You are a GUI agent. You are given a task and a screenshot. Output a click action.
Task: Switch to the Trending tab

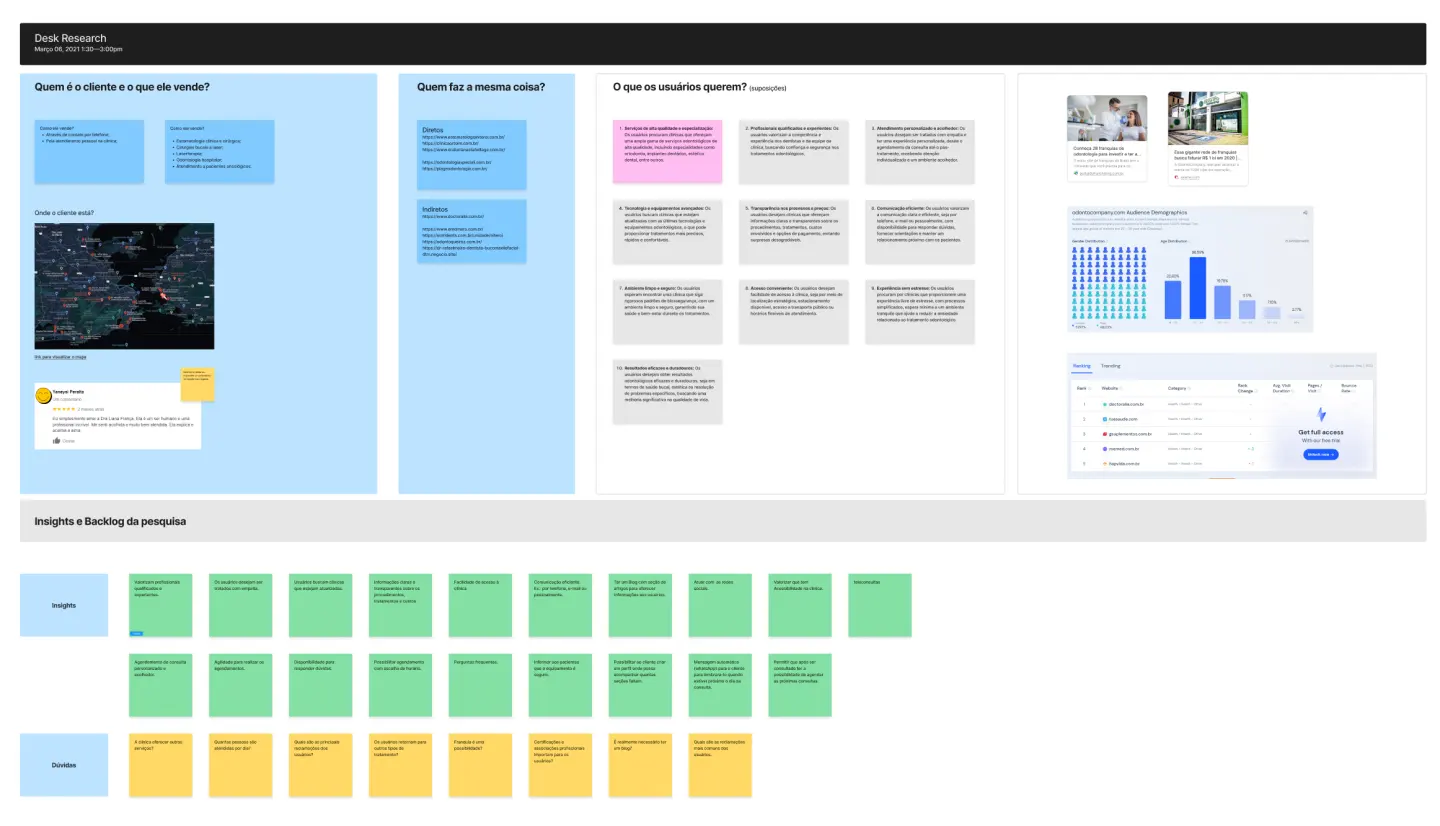[x=1110, y=366]
